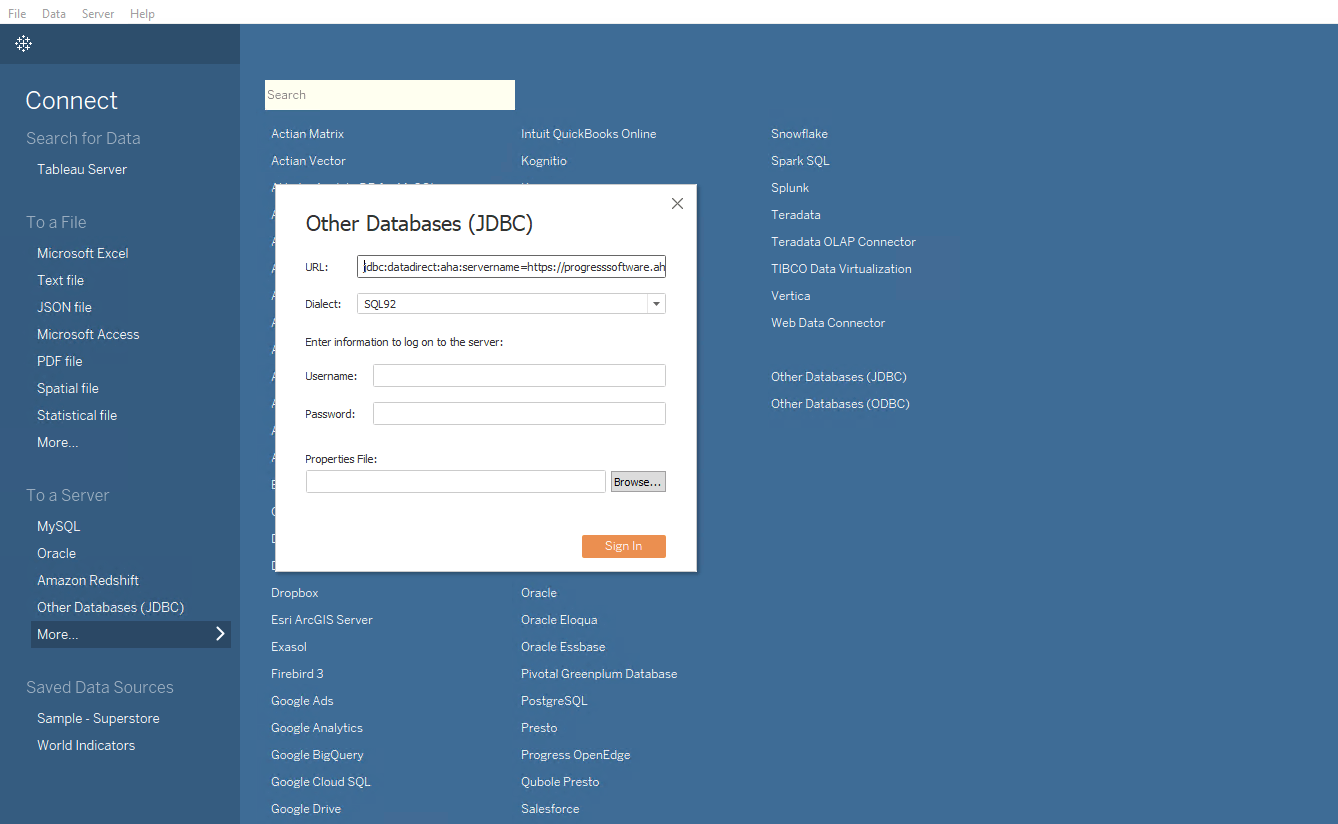Select Google Ads connector
The image size is (1338, 824).
(302, 701)
